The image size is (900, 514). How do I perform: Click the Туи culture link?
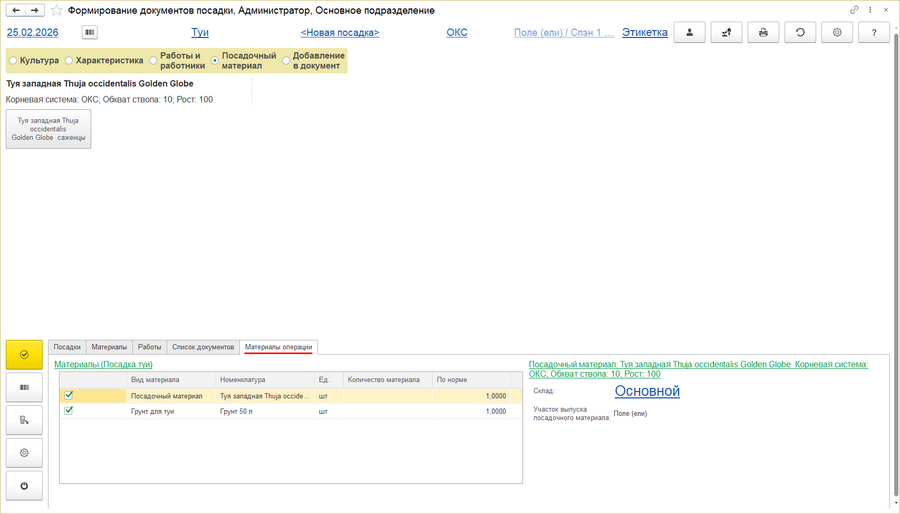tap(200, 33)
